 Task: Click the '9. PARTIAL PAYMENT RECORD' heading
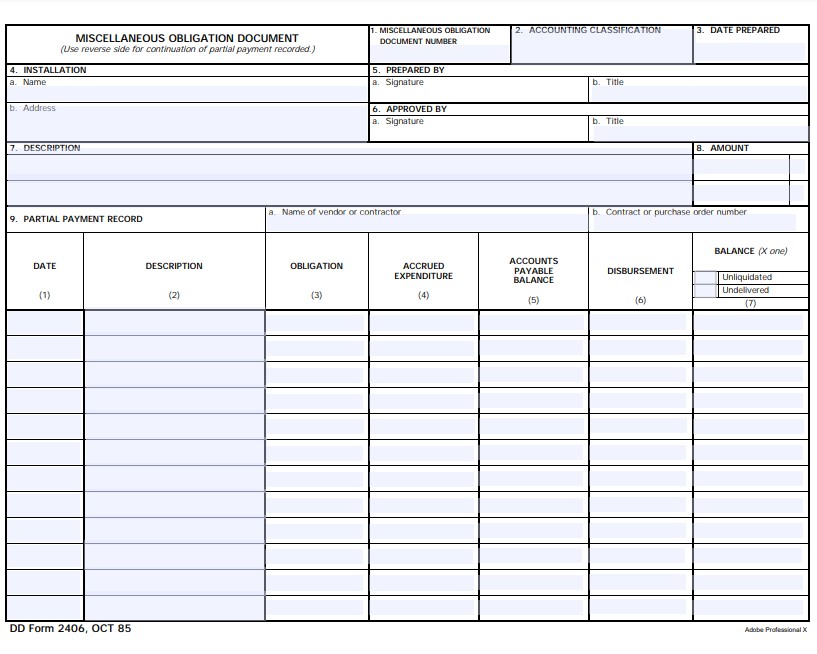tap(76, 219)
